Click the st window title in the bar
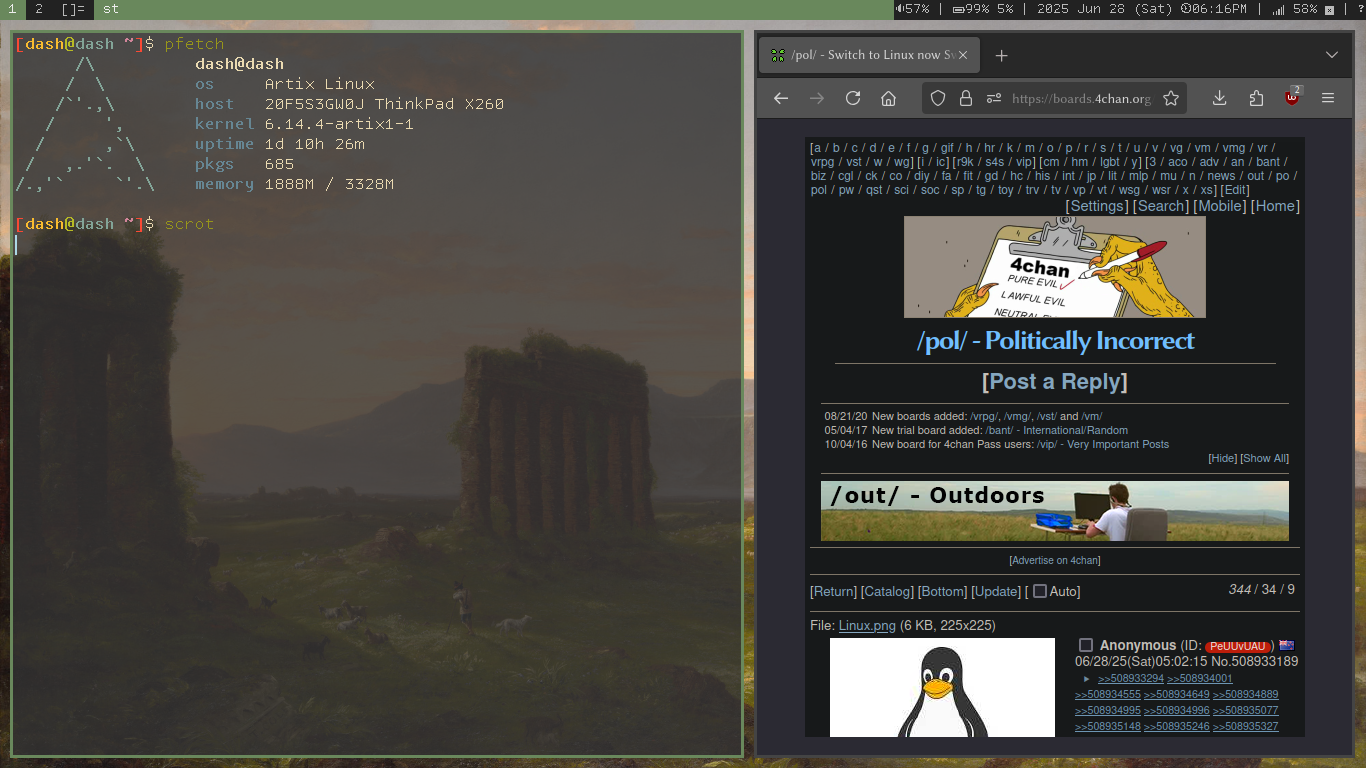The height and width of the screenshot is (768, 1366). pos(110,9)
